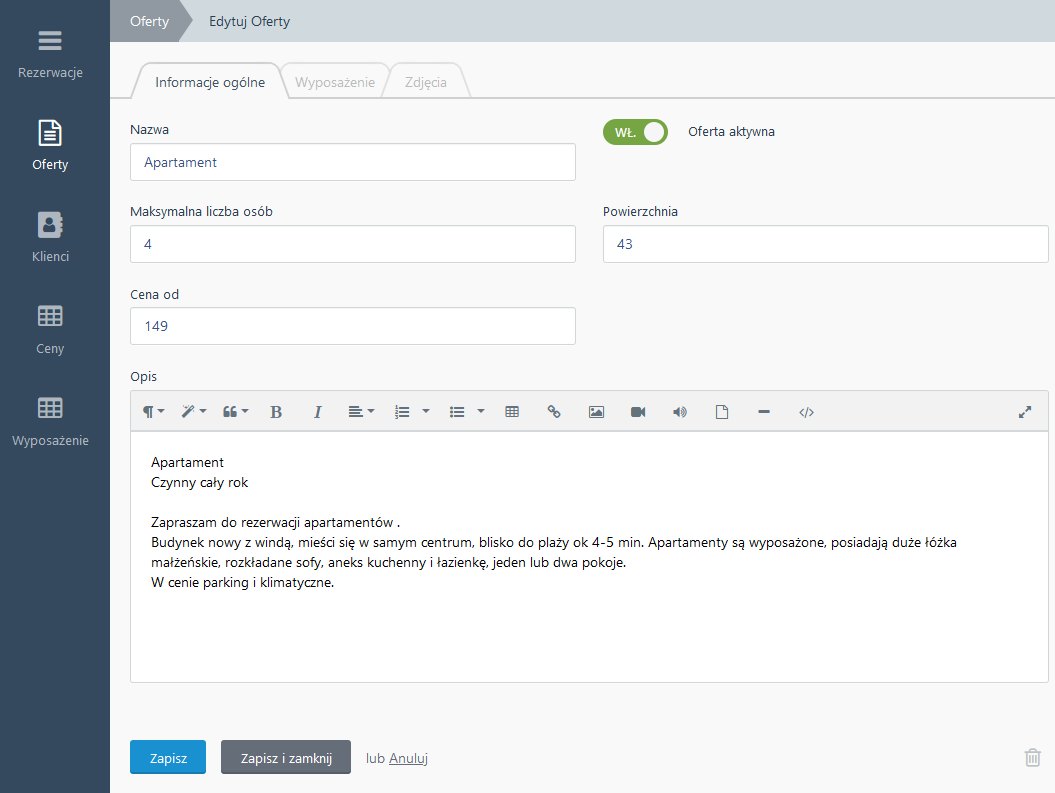Expand the bullet list dropdown arrow
The image size is (1055, 793).
coord(480,411)
